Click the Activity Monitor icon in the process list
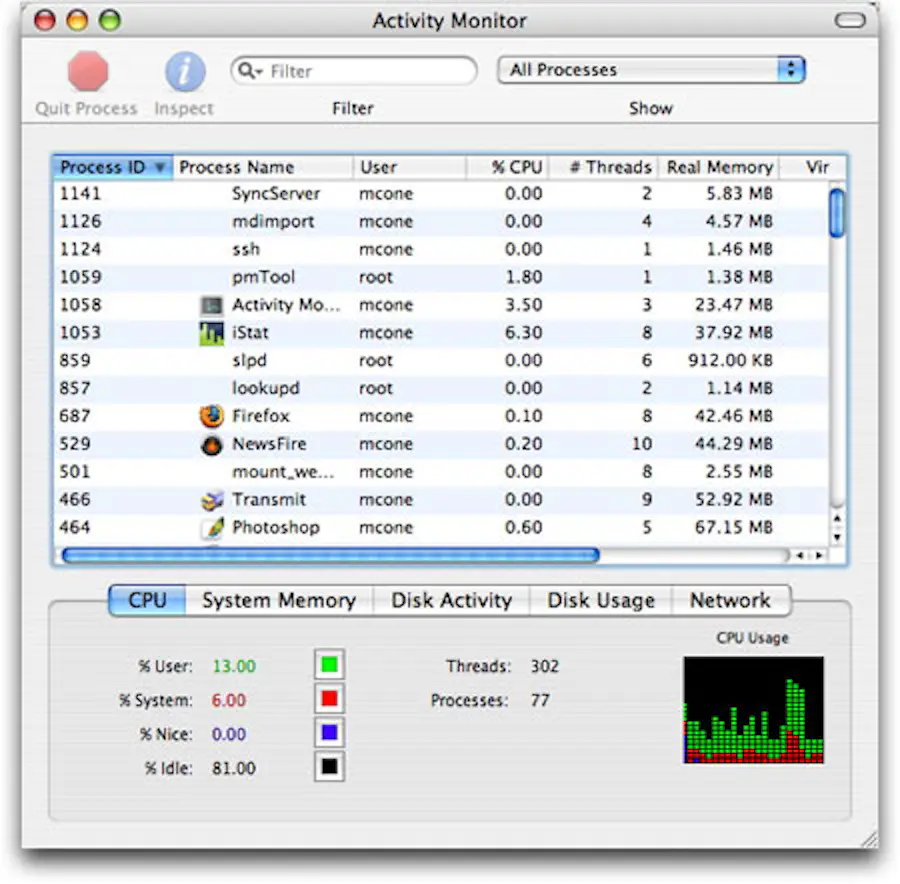900x884 pixels. 210,304
